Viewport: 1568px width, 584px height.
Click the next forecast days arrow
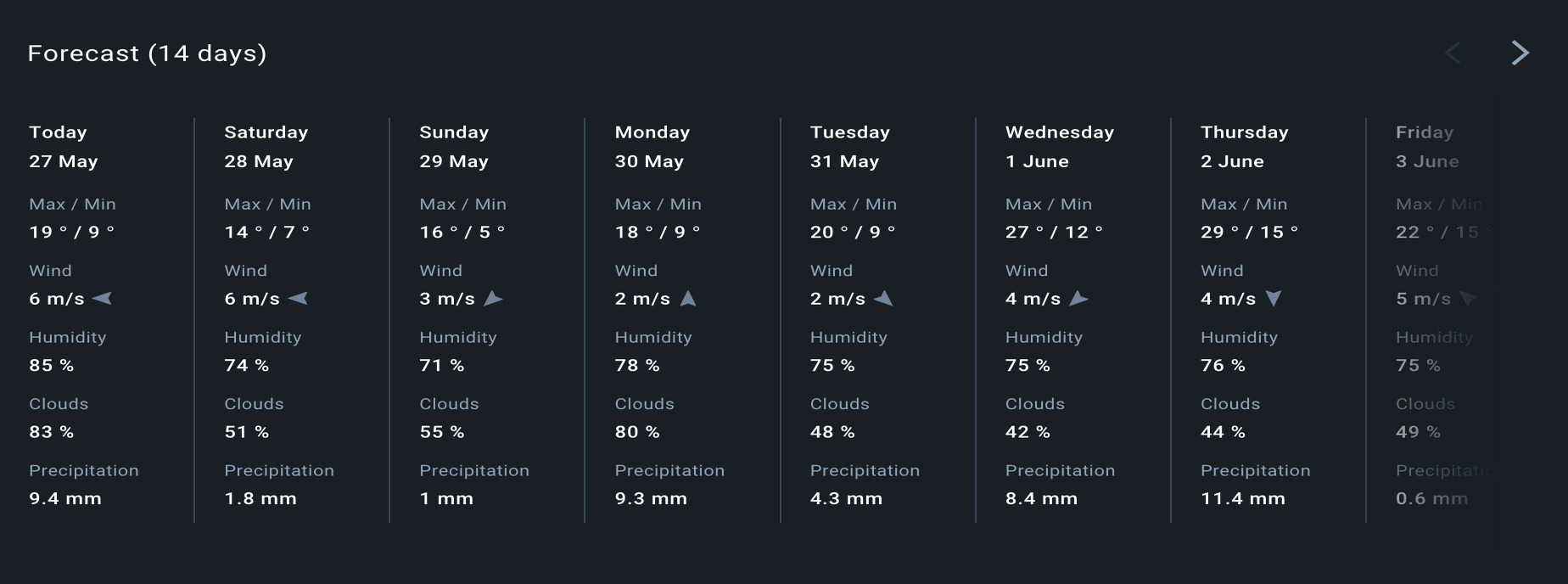click(x=1520, y=53)
